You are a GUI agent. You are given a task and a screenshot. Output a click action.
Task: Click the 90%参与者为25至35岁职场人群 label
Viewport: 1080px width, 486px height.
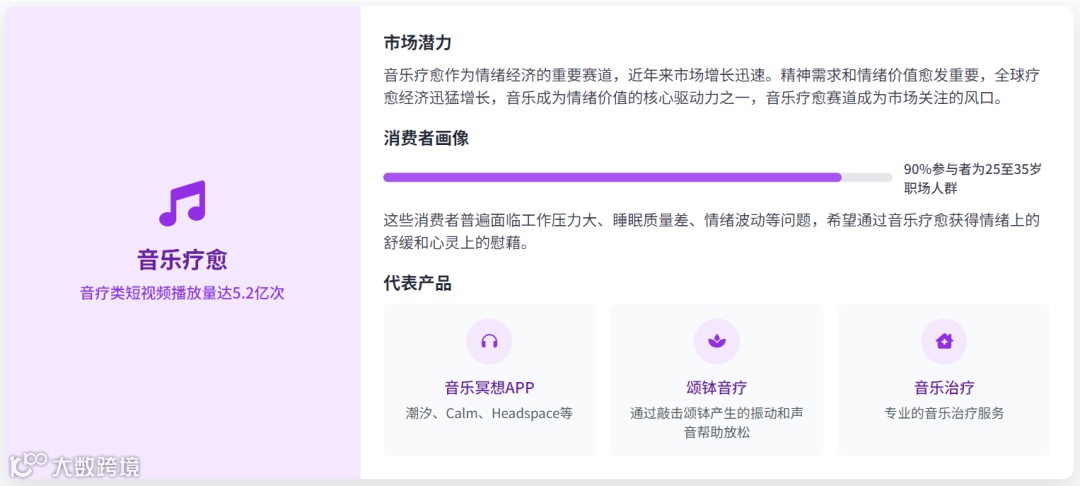[973, 179]
